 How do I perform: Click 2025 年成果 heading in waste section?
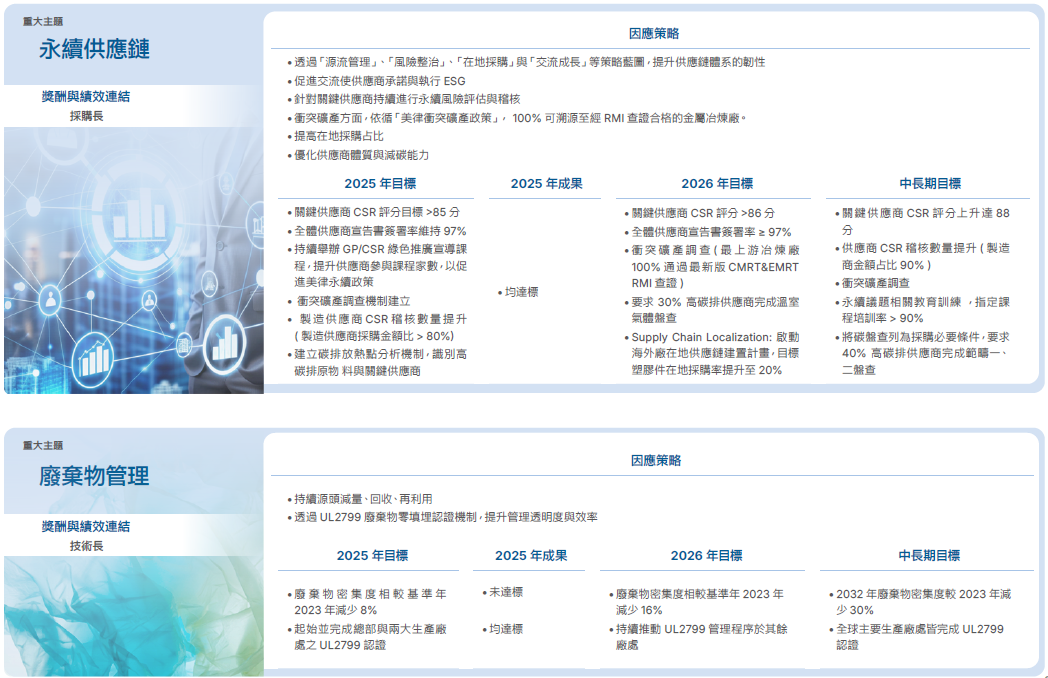coord(531,555)
